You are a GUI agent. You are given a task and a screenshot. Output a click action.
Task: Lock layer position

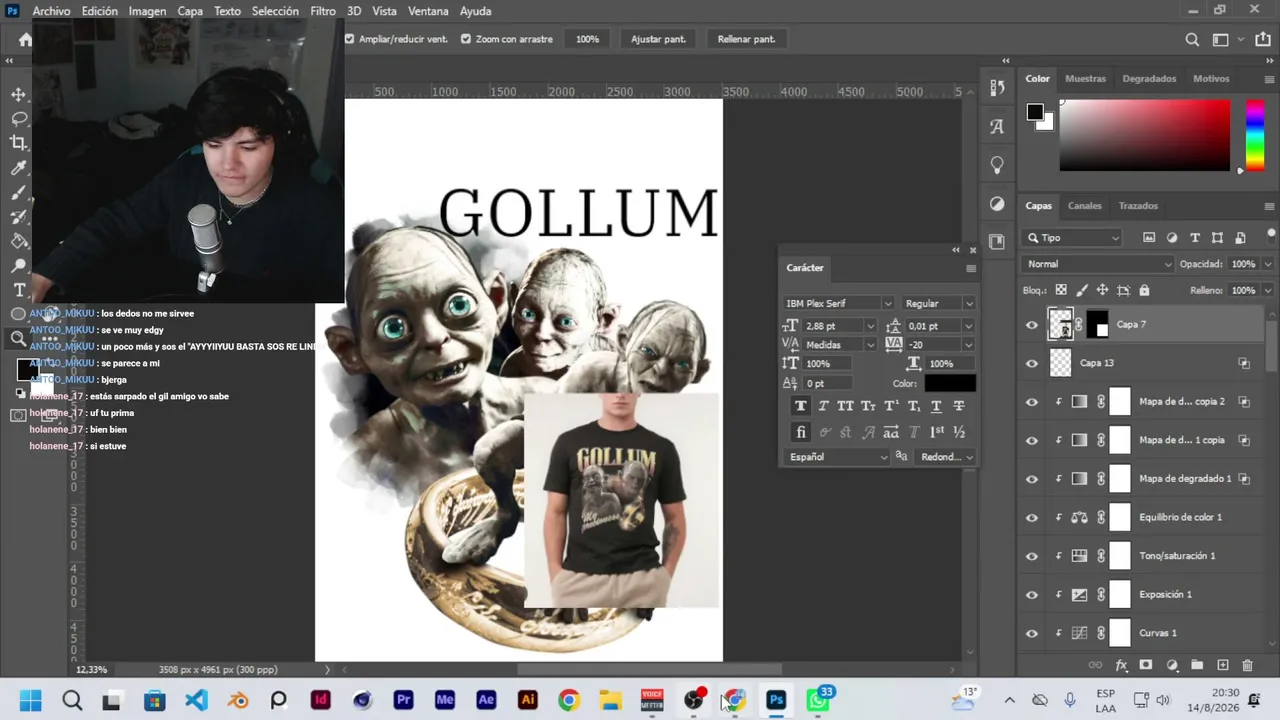pyautogui.click(x=1102, y=290)
